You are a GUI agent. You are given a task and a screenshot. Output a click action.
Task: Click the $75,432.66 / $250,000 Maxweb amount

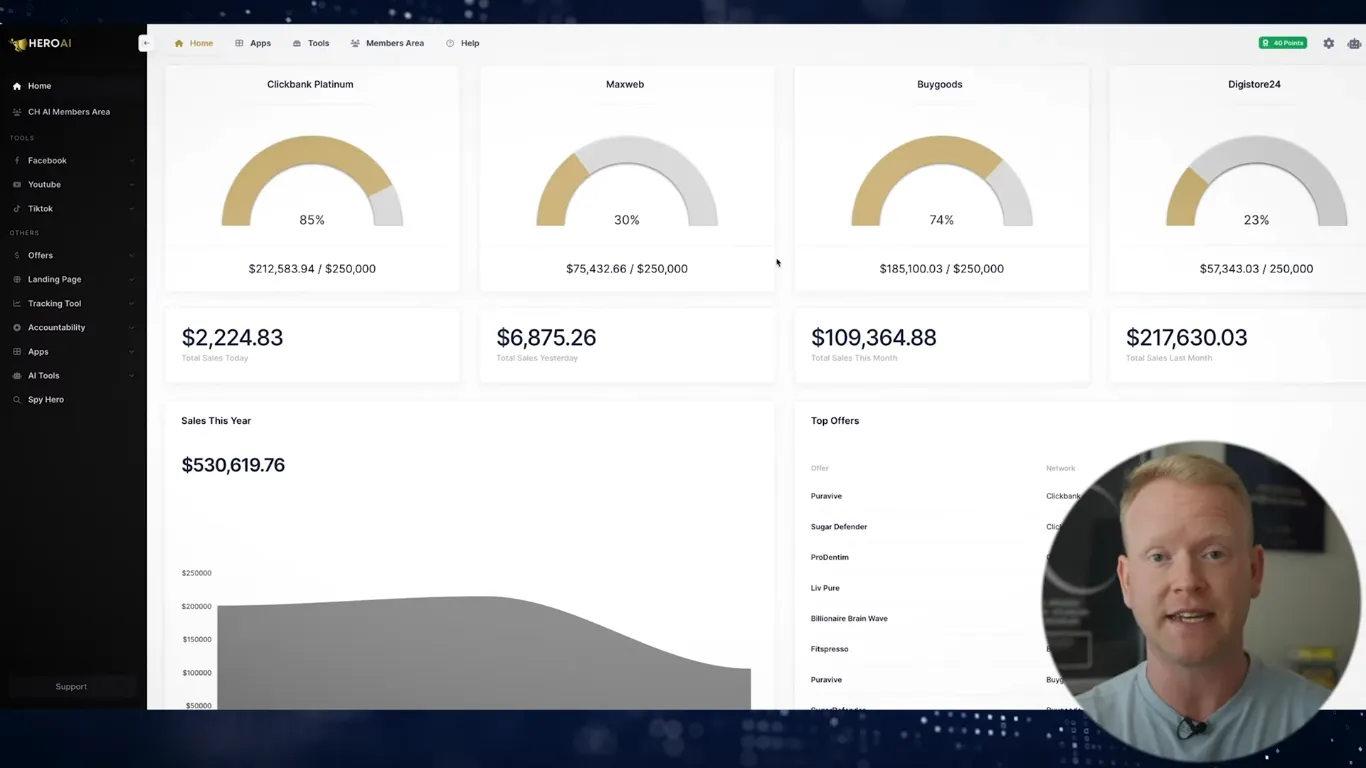click(x=627, y=269)
